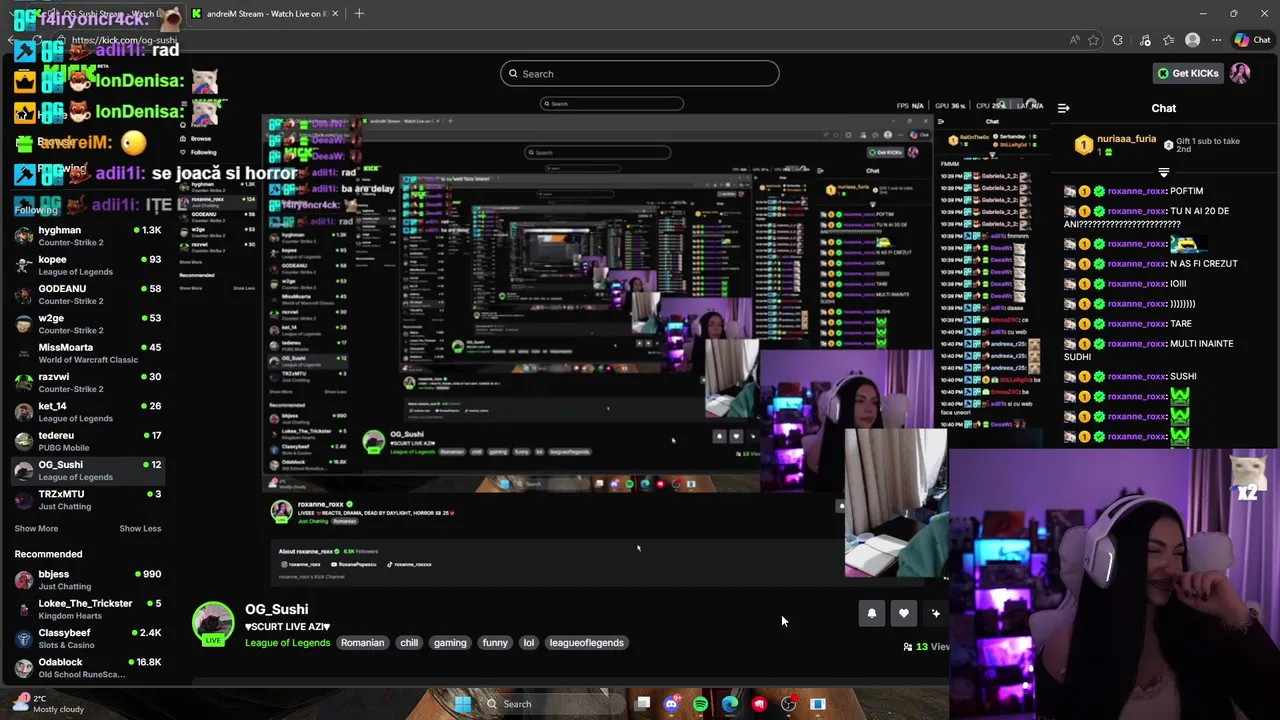Expand the gift leaderboard chevron below nuriaaa_furia
The height and width of the screenshot is (720, 1280).
[1163, 172]
